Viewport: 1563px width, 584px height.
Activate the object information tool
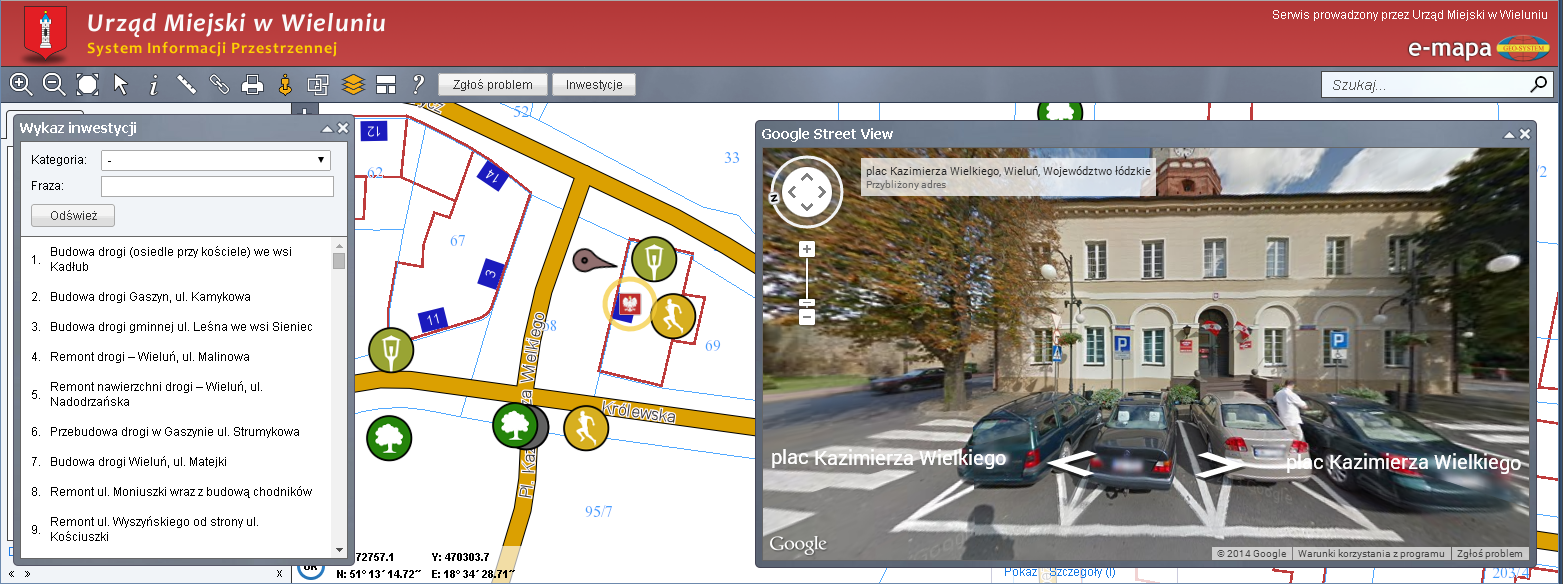[153, 85]
